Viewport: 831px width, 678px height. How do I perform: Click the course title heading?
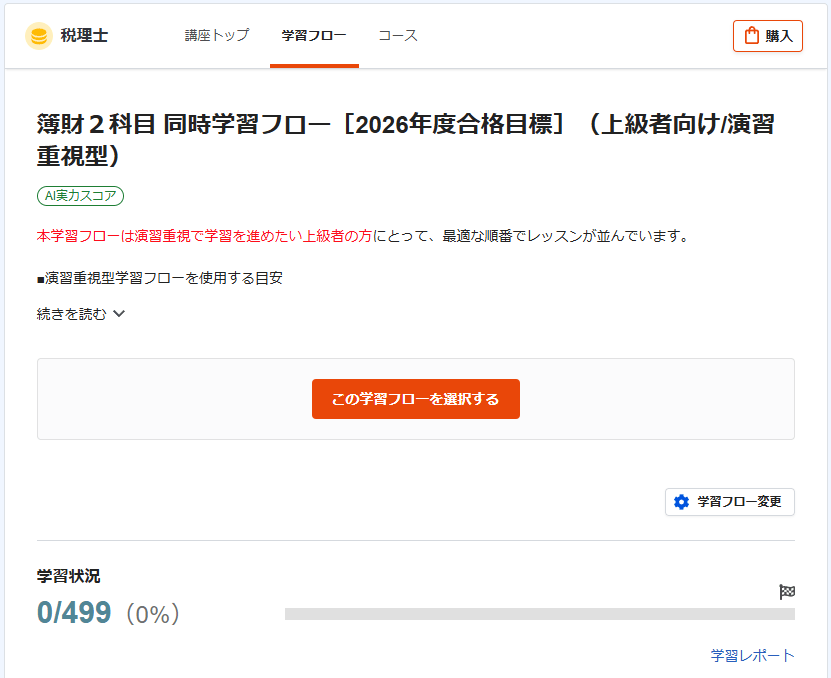400,124
